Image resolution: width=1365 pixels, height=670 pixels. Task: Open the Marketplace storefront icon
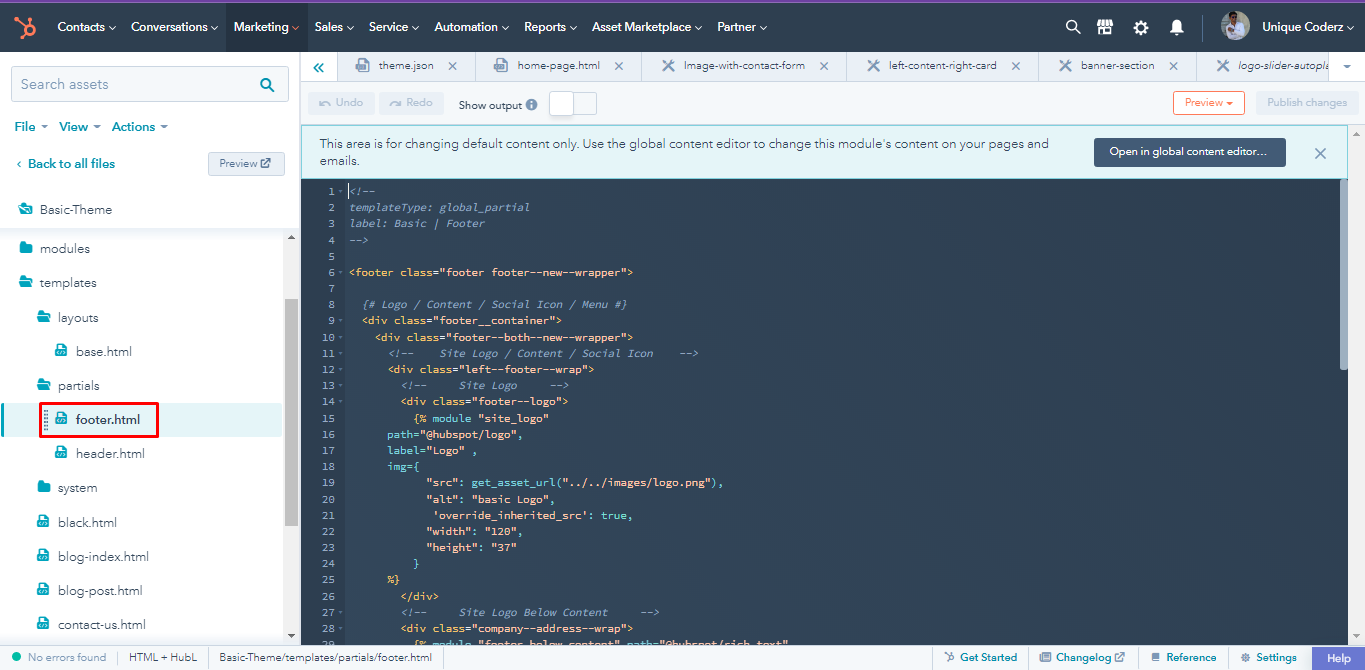click(x=1105, y=27)
